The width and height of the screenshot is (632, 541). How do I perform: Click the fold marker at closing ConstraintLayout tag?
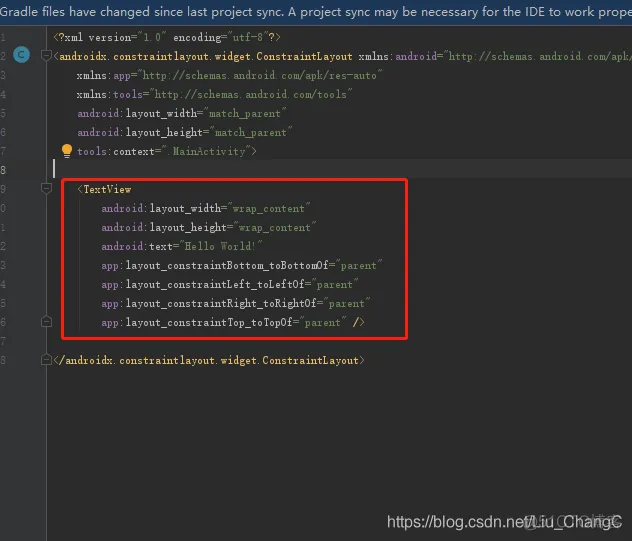(46, 360)
